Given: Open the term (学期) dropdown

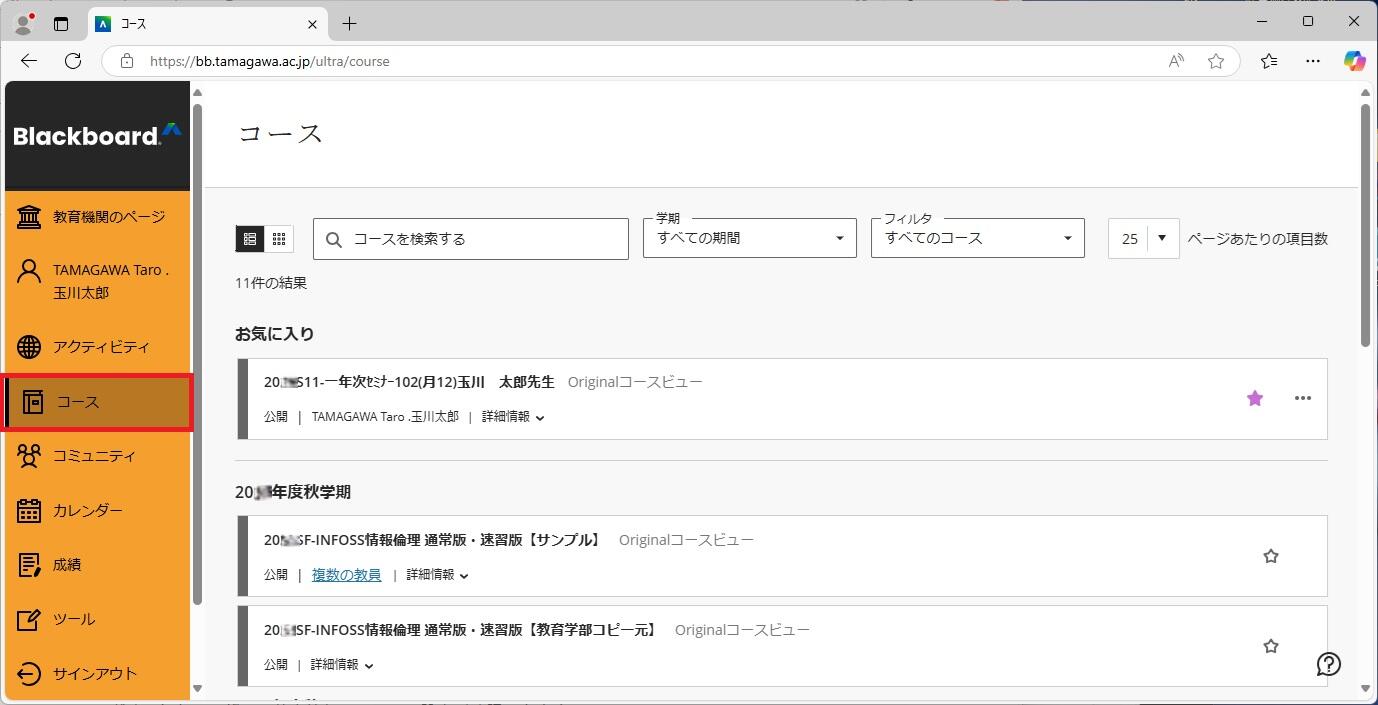Looking at the screenshot, I should [750, 239].
